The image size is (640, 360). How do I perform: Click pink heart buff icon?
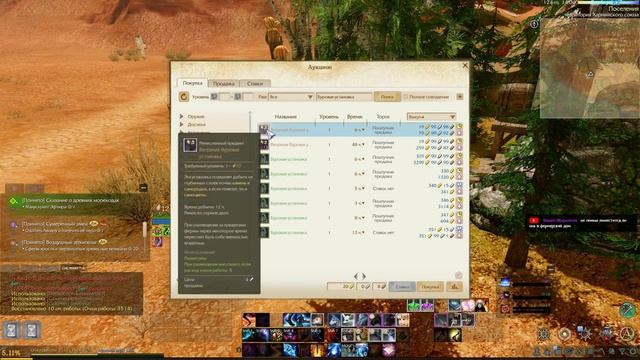tap(468, 305)
